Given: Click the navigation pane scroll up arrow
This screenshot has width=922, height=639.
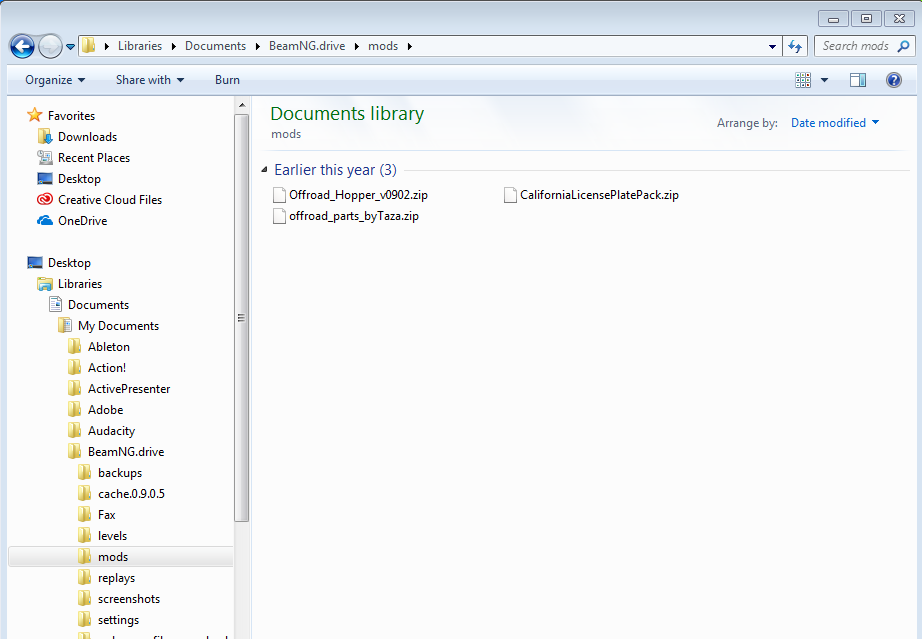Looking at the screenshot, I should click(x=242, y=105).
